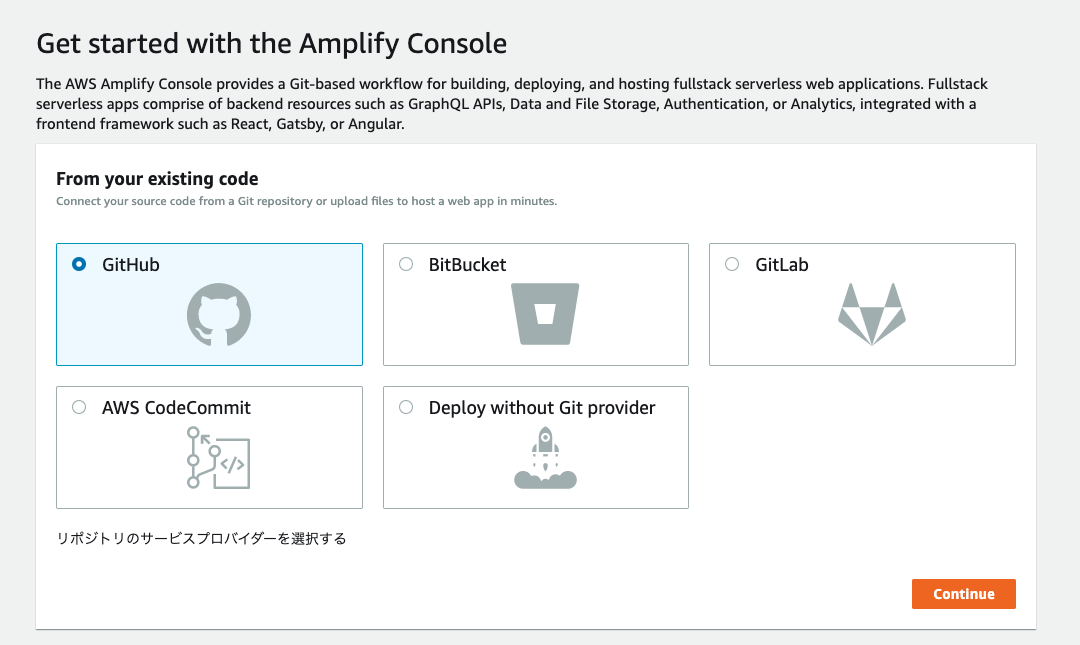The image size is (1080, 645).
Task: Pick the GitLab radio button
Action: 732,265
